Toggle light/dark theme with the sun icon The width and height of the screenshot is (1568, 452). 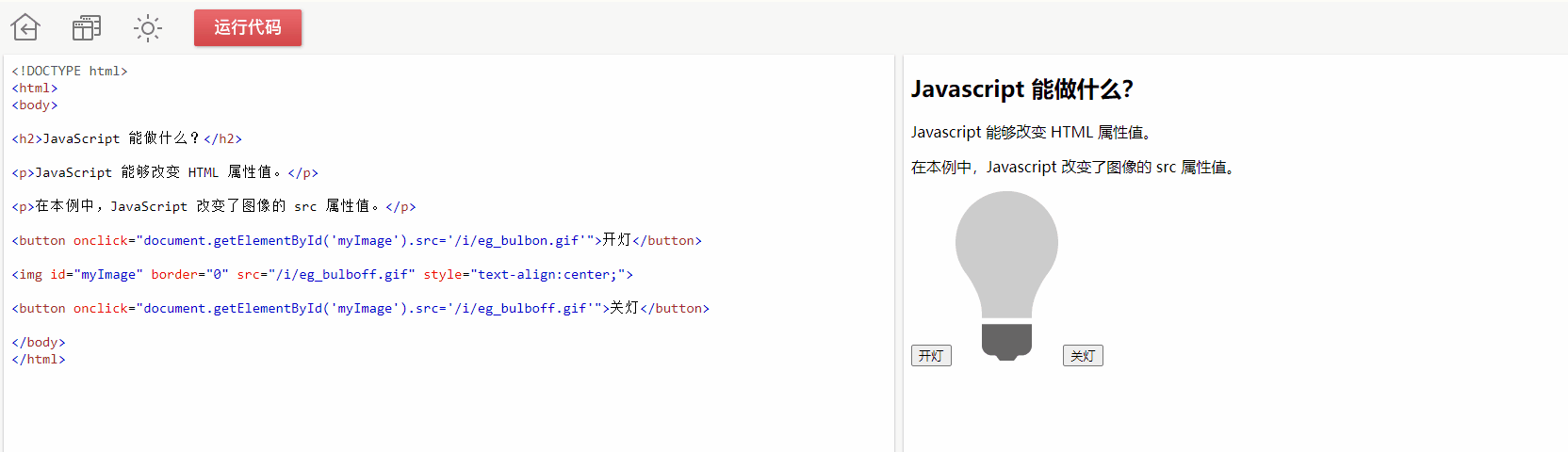click(x=148, y=28)
